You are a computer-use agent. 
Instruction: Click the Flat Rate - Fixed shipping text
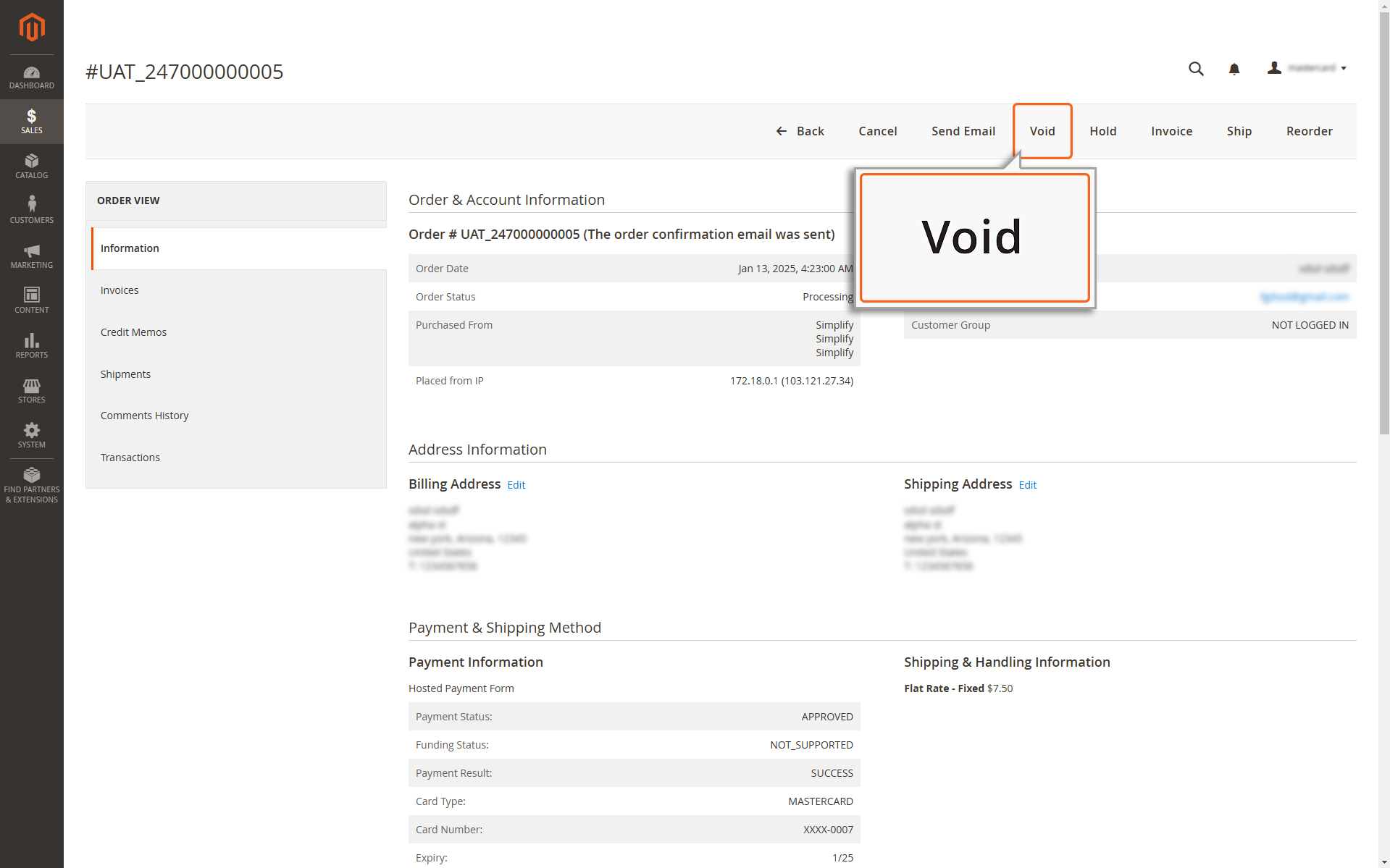(944, 688)
